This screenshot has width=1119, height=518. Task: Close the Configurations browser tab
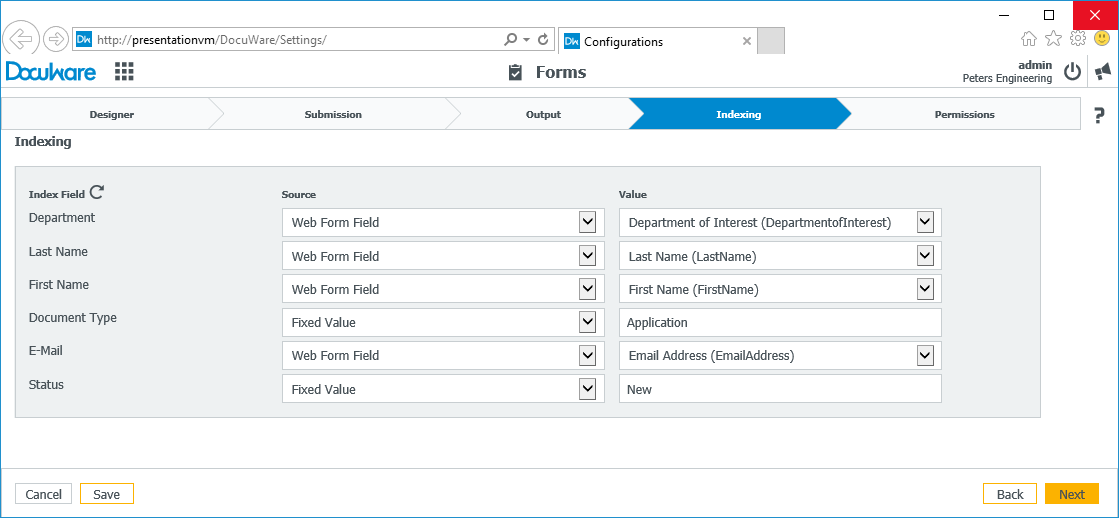click(746, 41)
